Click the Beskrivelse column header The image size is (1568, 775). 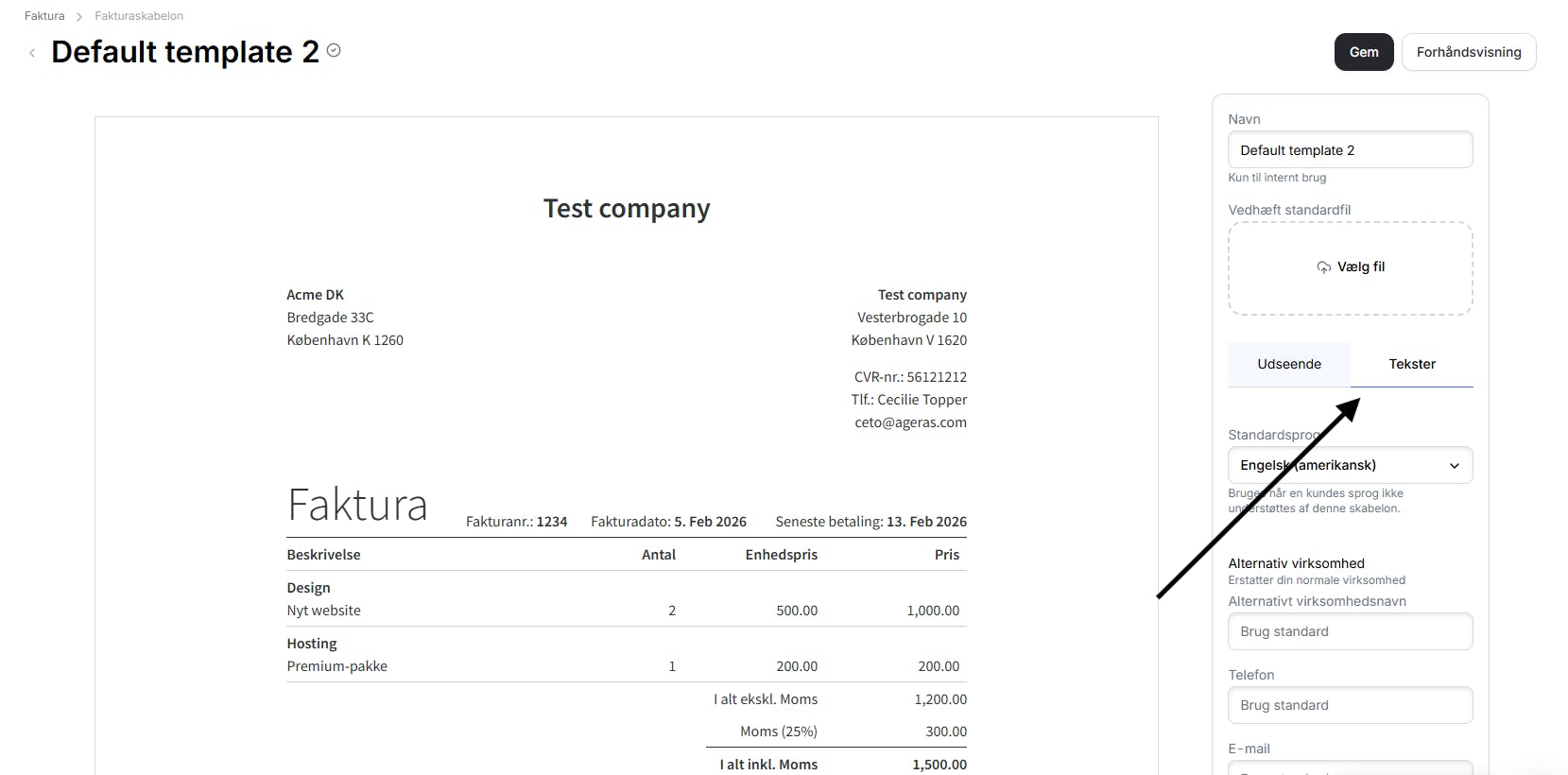(x=323, y=555)
